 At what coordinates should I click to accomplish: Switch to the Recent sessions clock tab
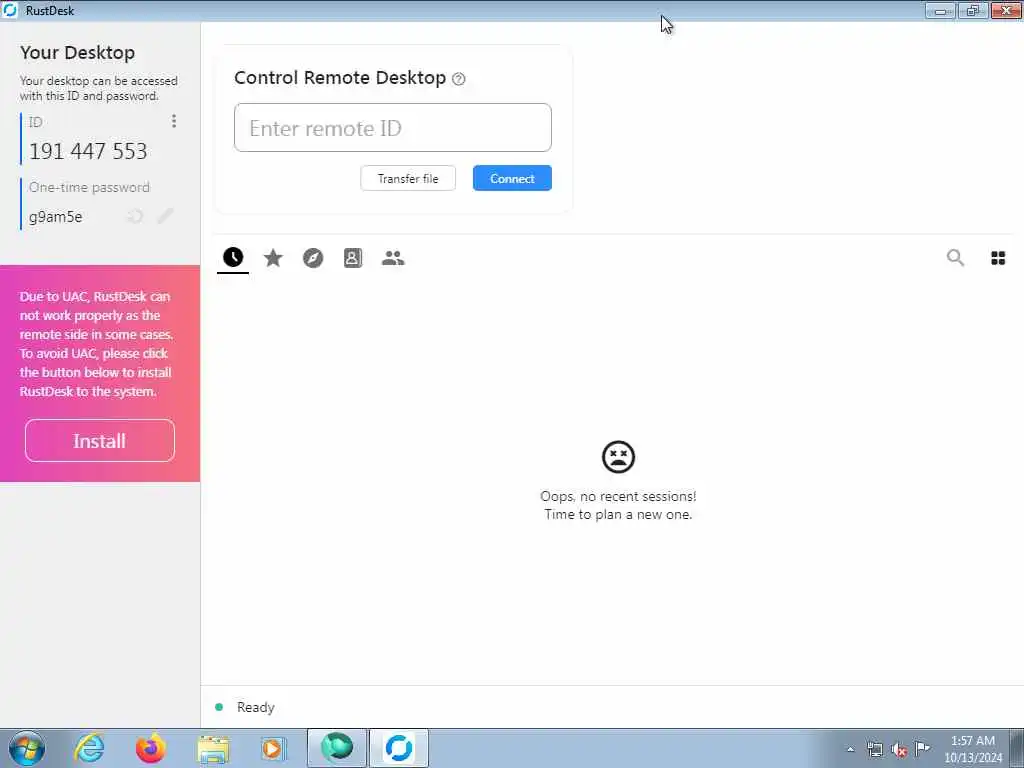coord(233,257)
